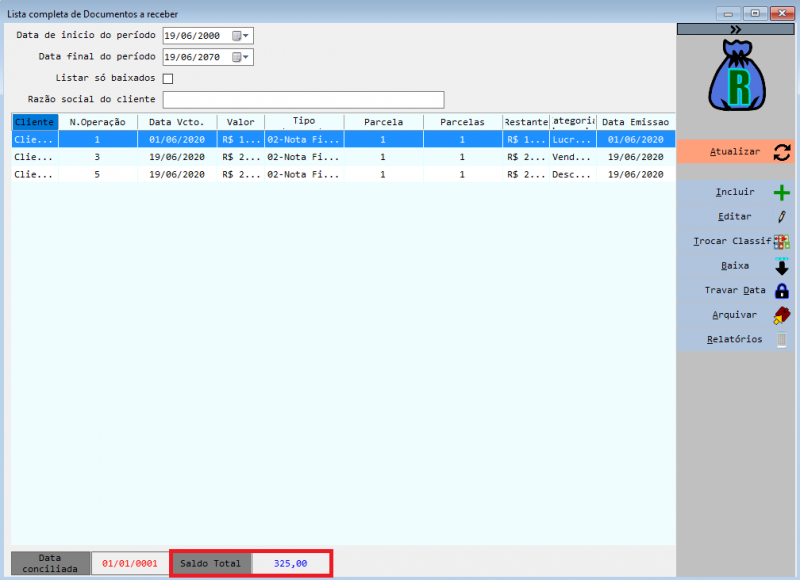Click the Atualizar refresh arrows icon
The width and height of the screenshot is (800, 580).
pyautogui.click(x=781, y=152)
